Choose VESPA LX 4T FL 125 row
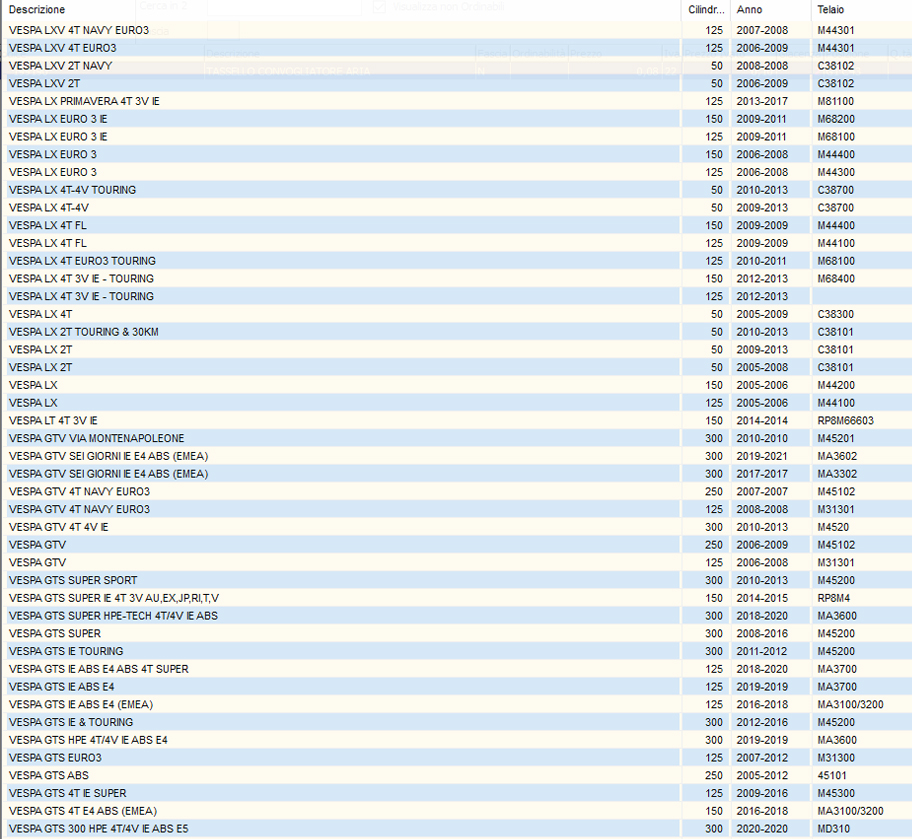This screenshot has width=912, height=839. 456,243
